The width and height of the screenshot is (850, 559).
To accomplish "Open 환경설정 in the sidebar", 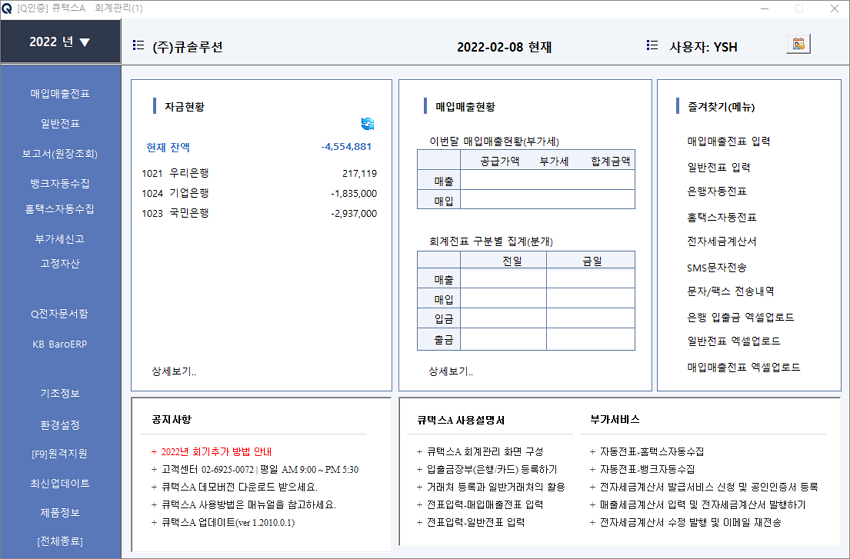I will (60, 425).
